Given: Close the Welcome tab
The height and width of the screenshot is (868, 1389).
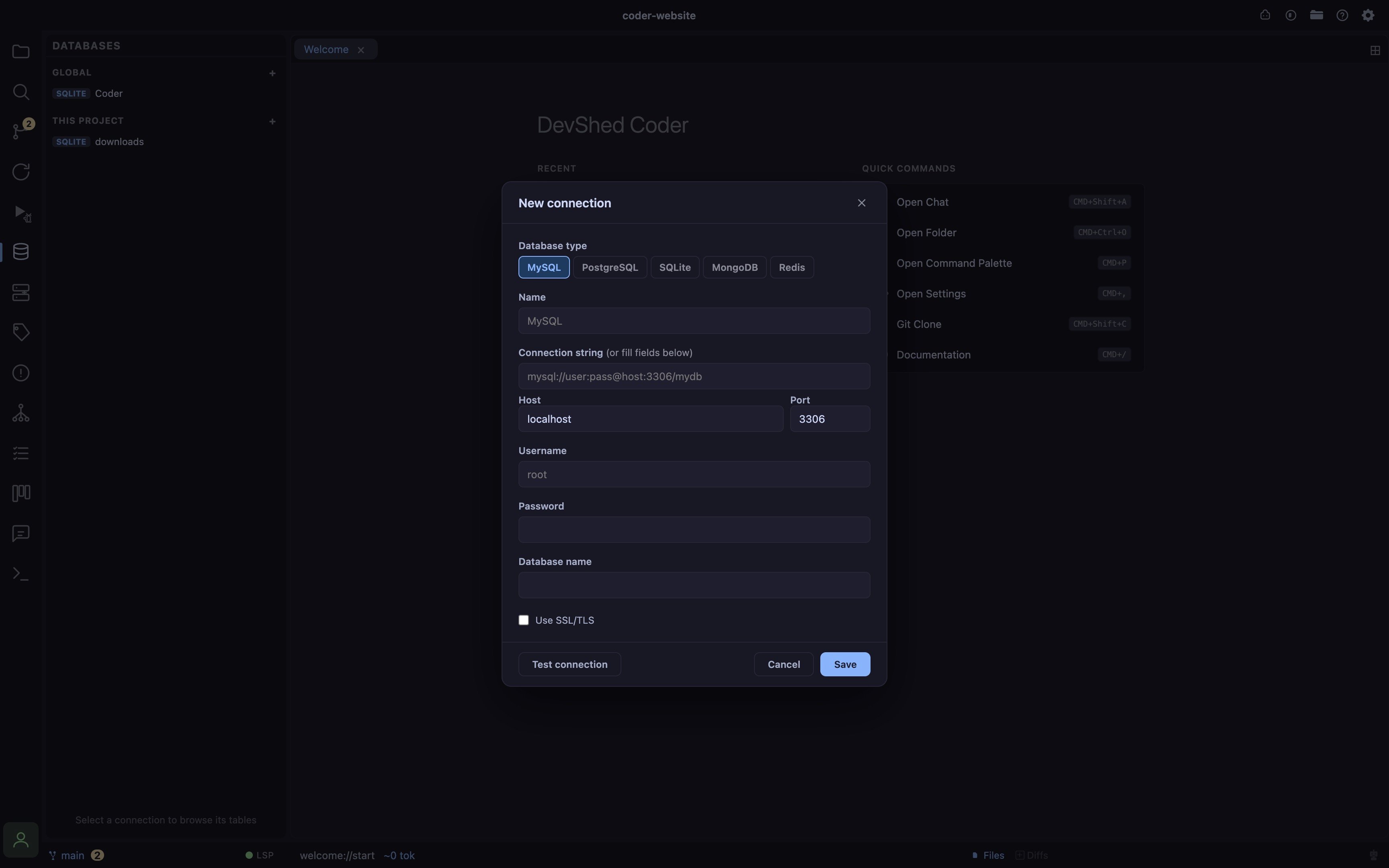Looking at the screenshot, I should click(361, 50).
